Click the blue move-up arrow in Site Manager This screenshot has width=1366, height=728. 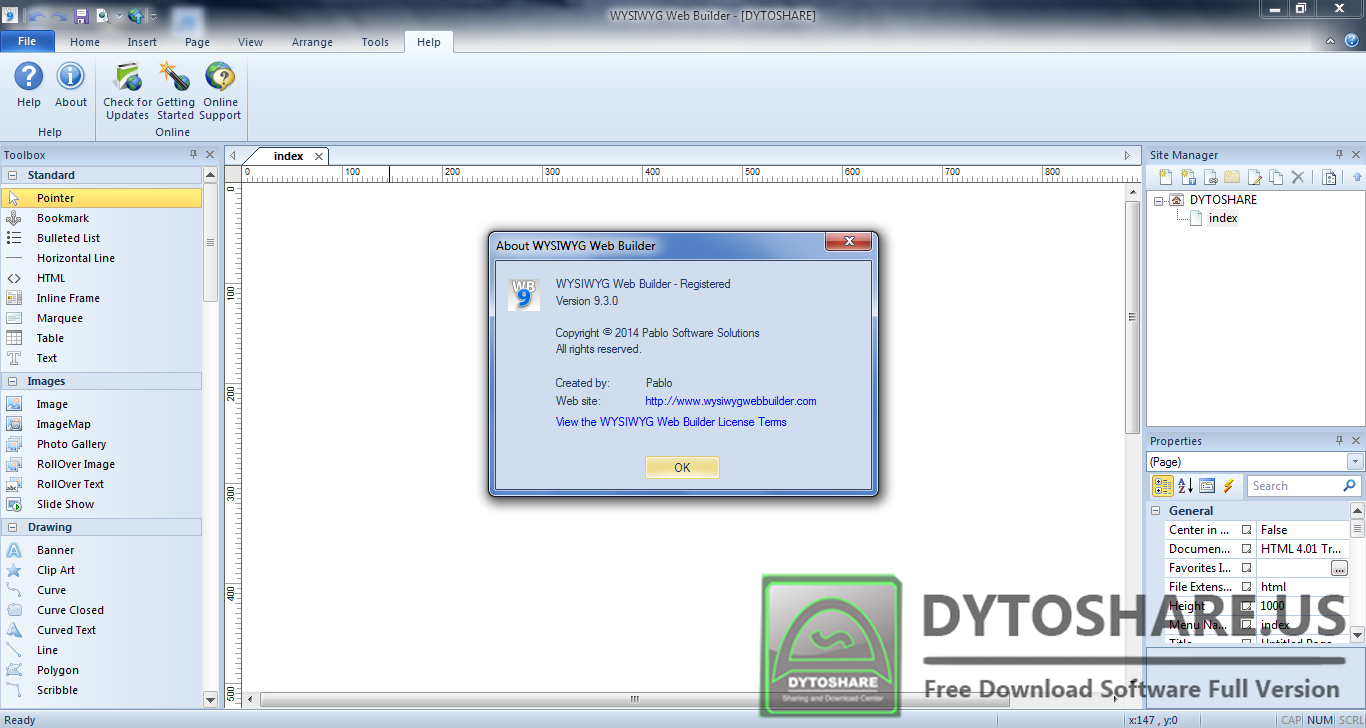1357,177
